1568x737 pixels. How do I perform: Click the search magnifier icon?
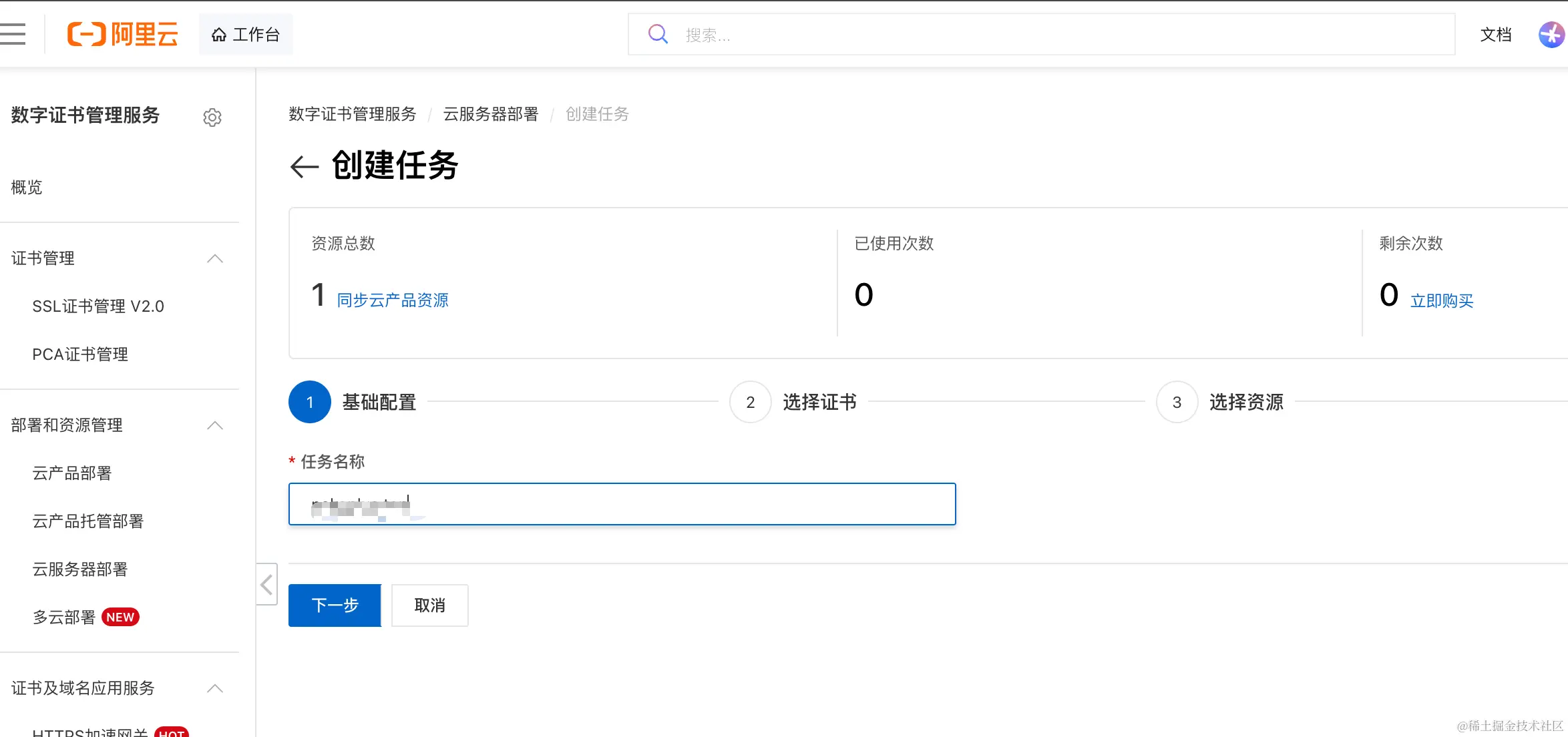[x=658, y=34]
